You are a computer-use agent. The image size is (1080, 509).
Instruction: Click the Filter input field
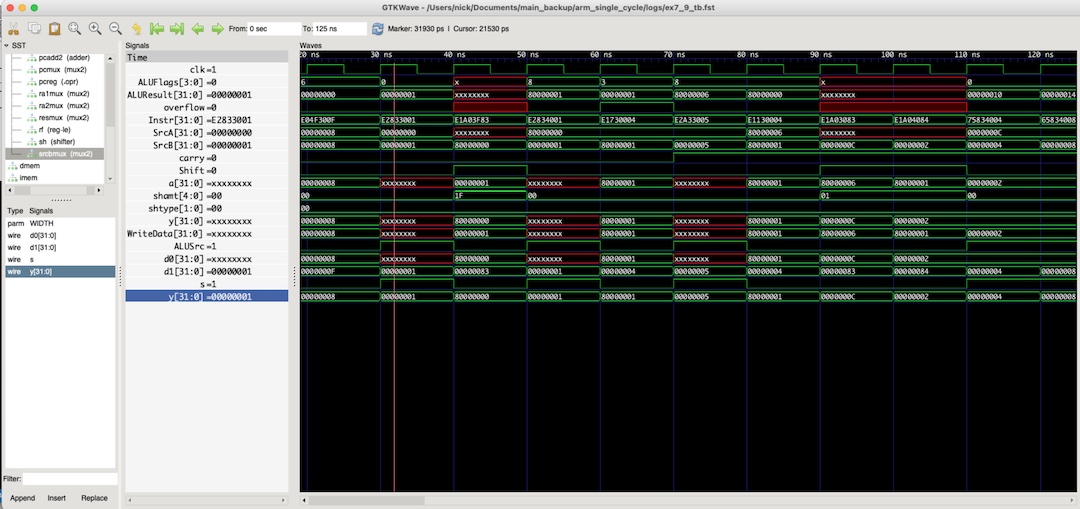coord(70,479)
